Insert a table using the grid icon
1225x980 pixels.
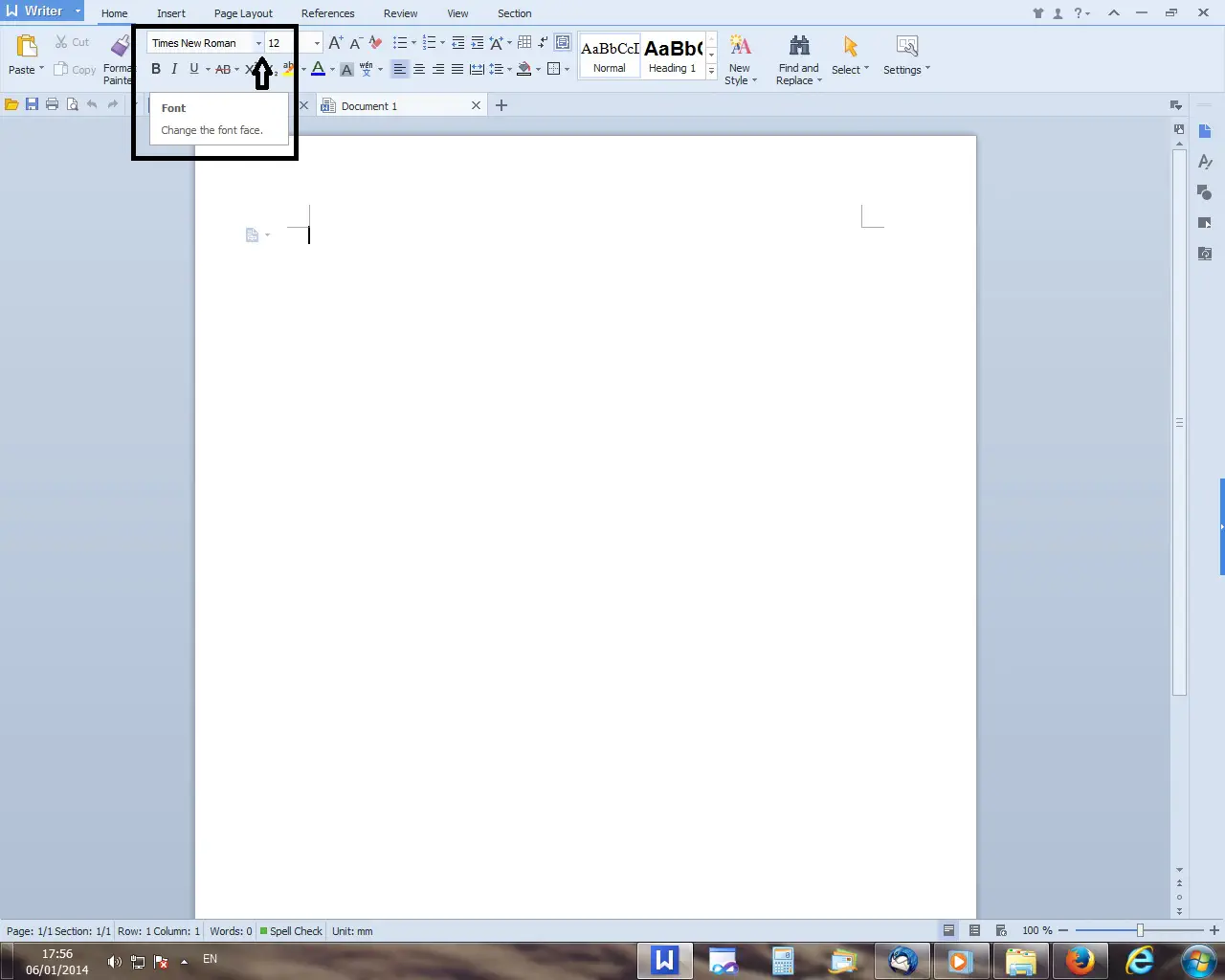pyautogui.click(x=524, y=43)
